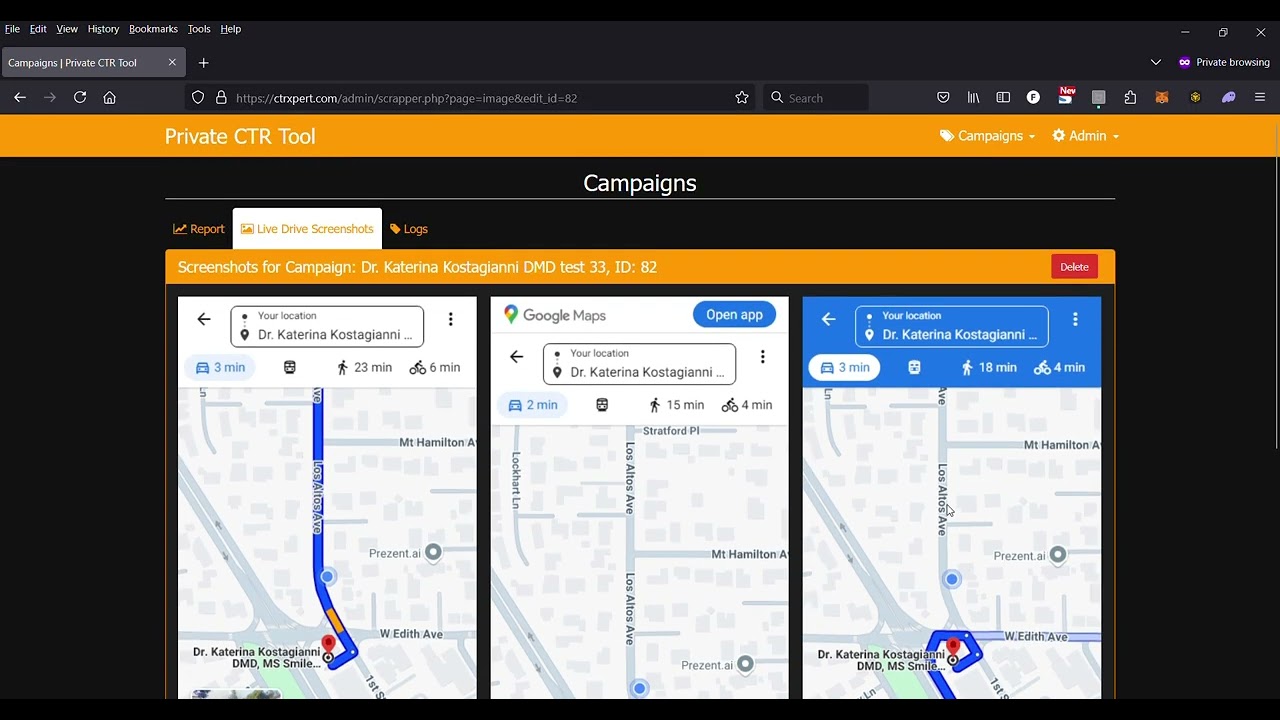Choose 23 min walking option
This screenshot has height=720, width=1280.
point(364,367)
